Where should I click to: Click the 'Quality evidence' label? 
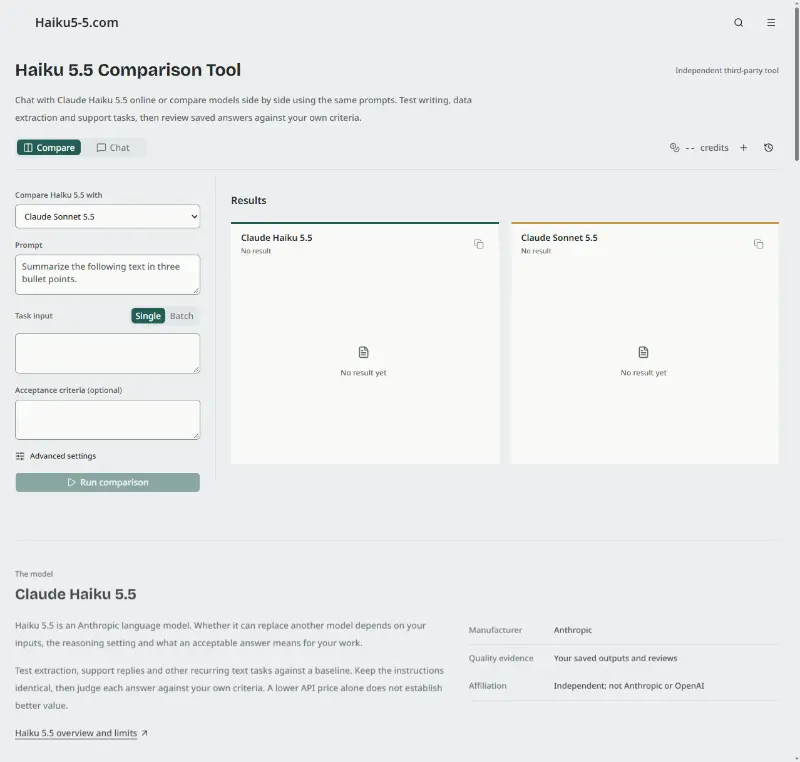click(x=501, y=658)
